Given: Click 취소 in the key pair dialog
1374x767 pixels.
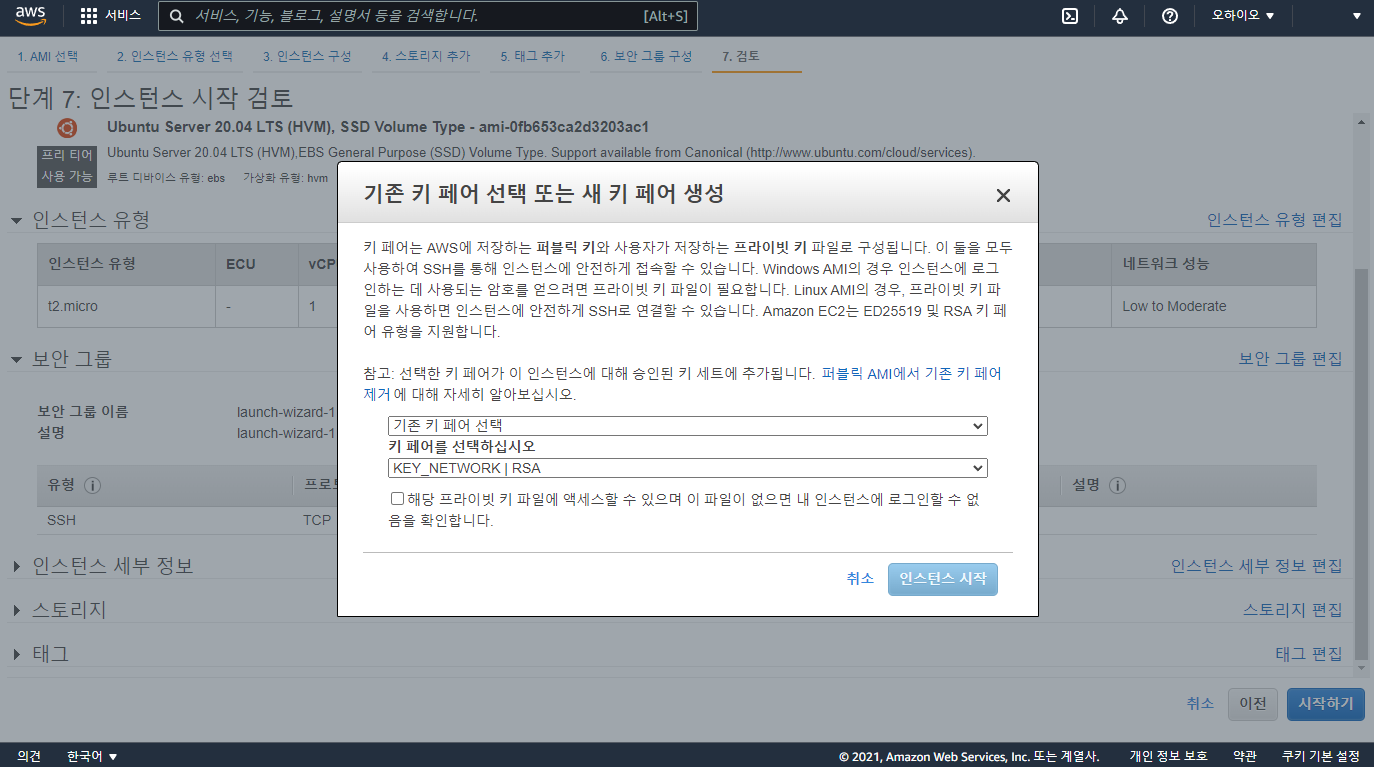Looking at the screenshot, I should pos(860,579).
